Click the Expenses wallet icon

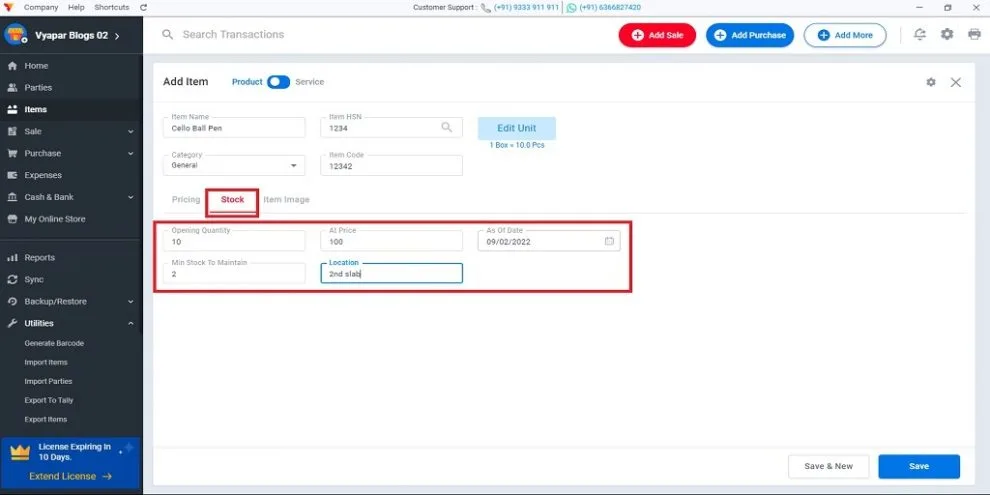[x=12, y=175]
